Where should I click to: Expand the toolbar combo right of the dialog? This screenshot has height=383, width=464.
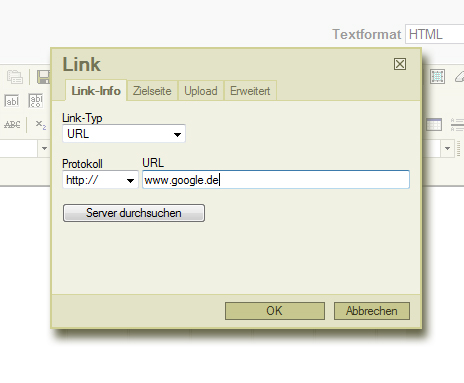[447, 148]
